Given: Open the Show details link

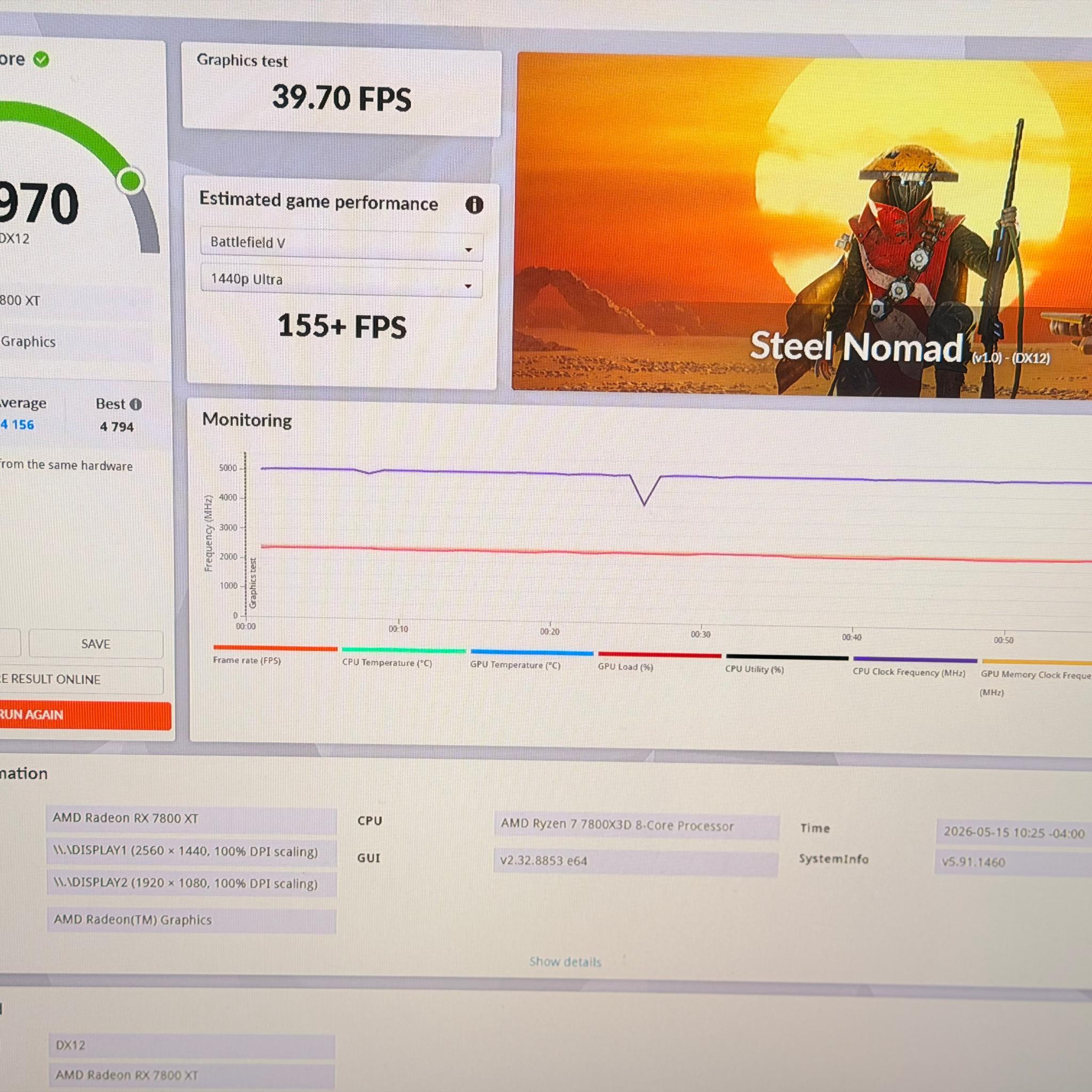Looking at the screenshot, I should [x=565, y=962].
